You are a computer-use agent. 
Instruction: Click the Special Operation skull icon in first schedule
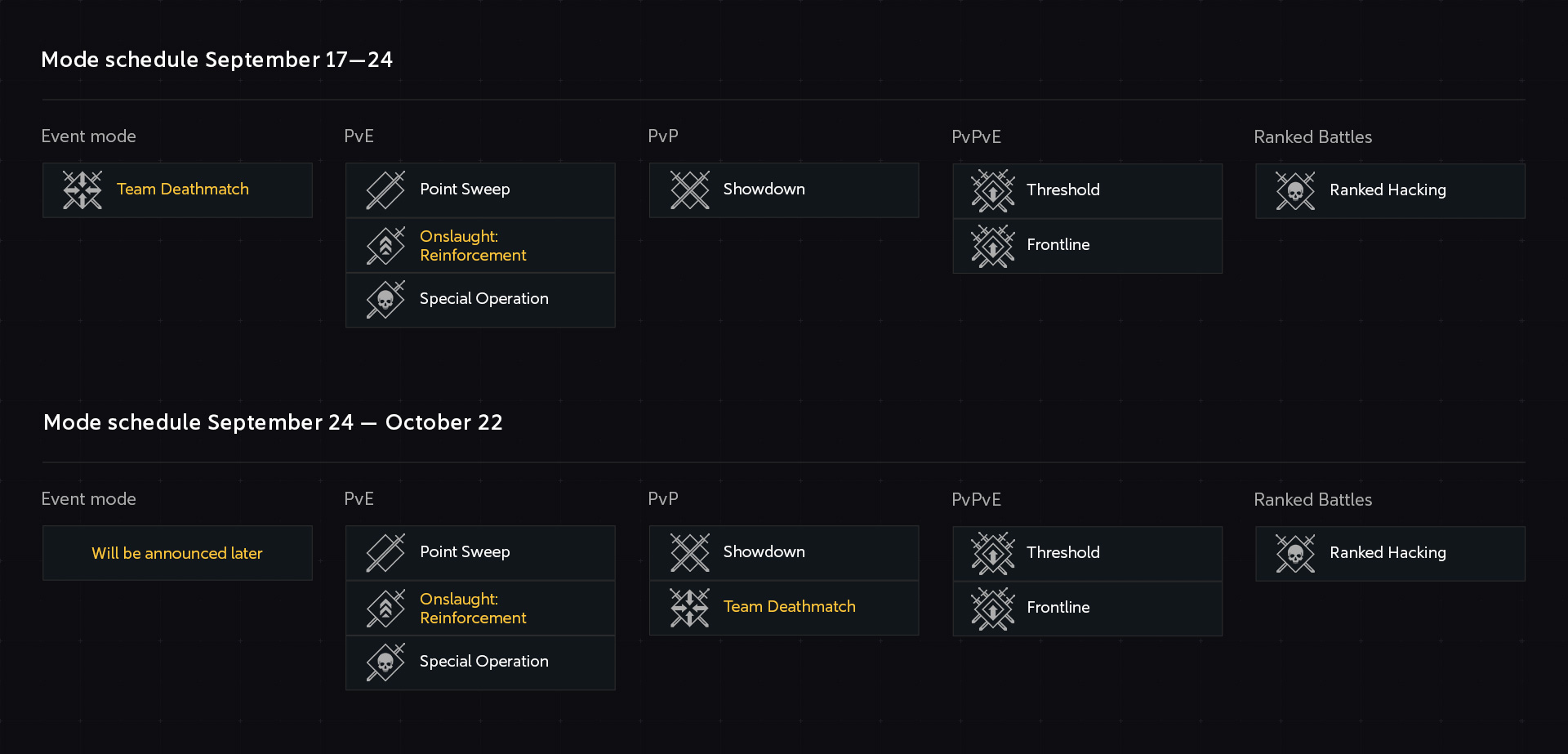pyautogui.click(x=385, y=300)
